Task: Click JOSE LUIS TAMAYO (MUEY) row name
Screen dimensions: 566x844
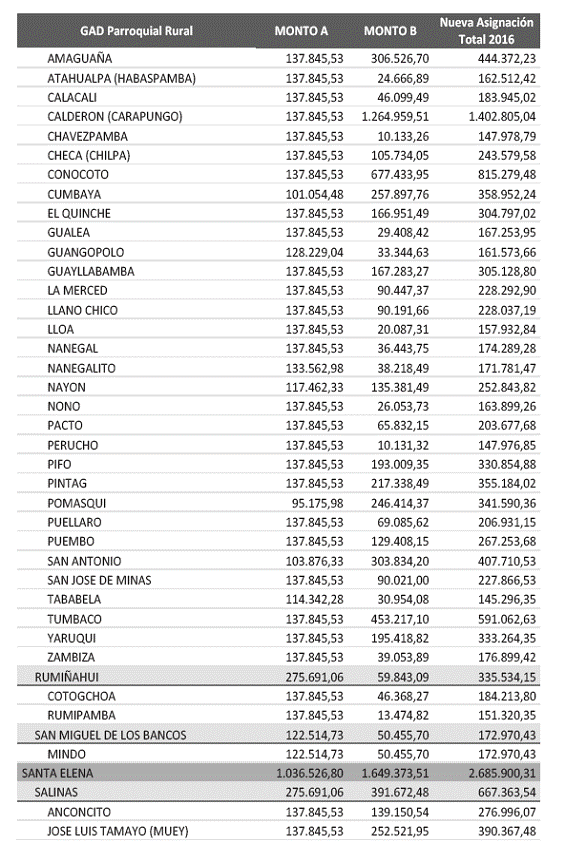Action: pos(118,831)
